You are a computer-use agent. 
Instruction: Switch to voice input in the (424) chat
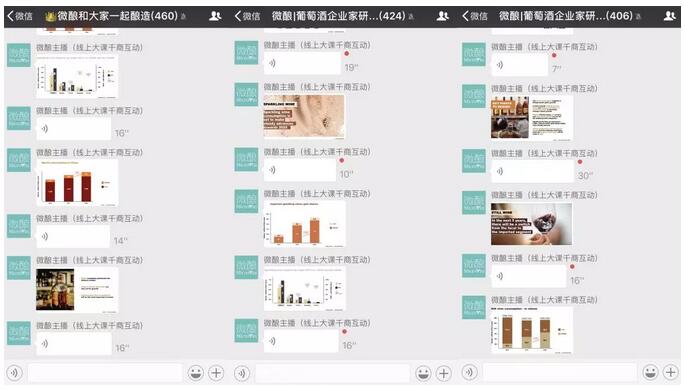pos(242,373)
